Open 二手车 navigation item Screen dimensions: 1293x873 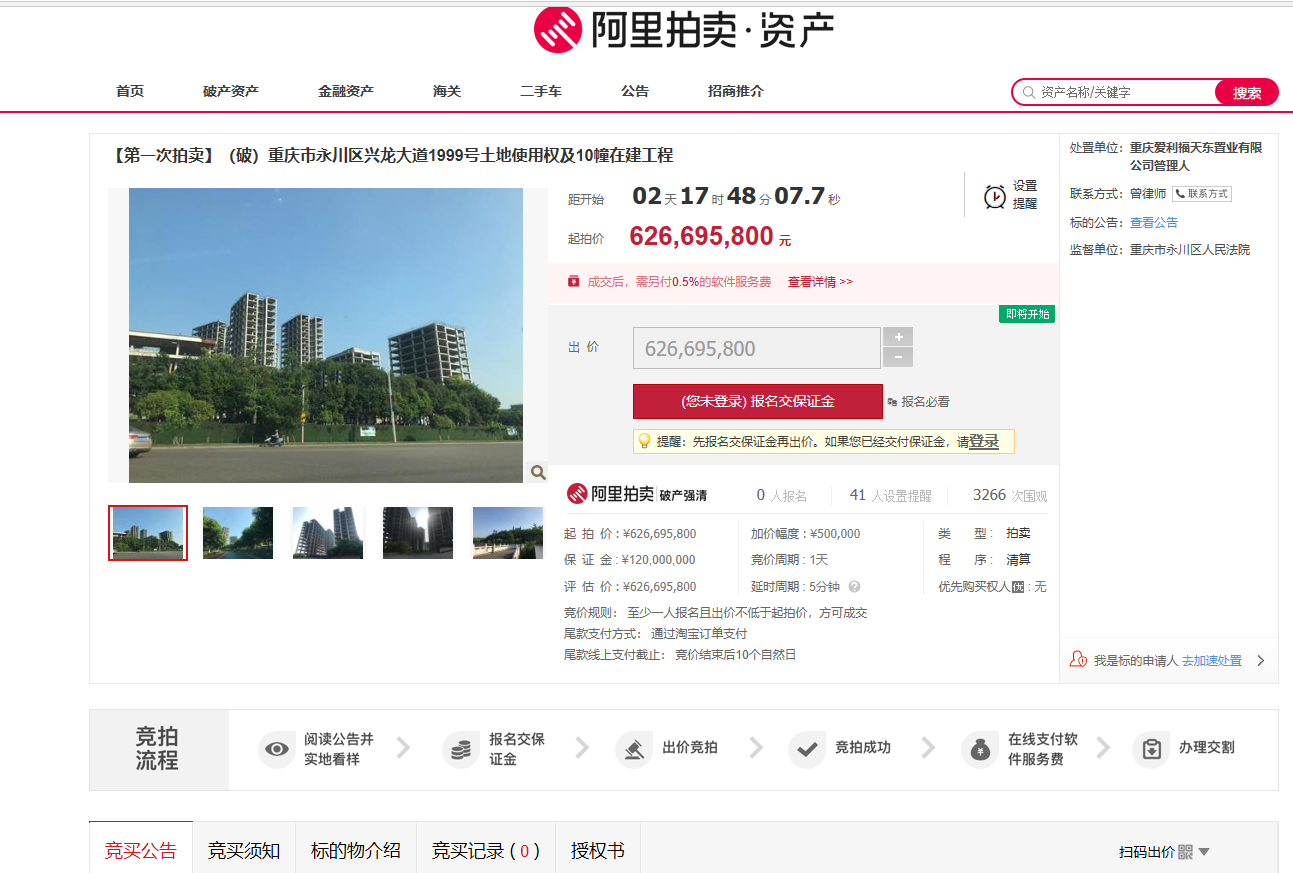[x=541, y=91]
